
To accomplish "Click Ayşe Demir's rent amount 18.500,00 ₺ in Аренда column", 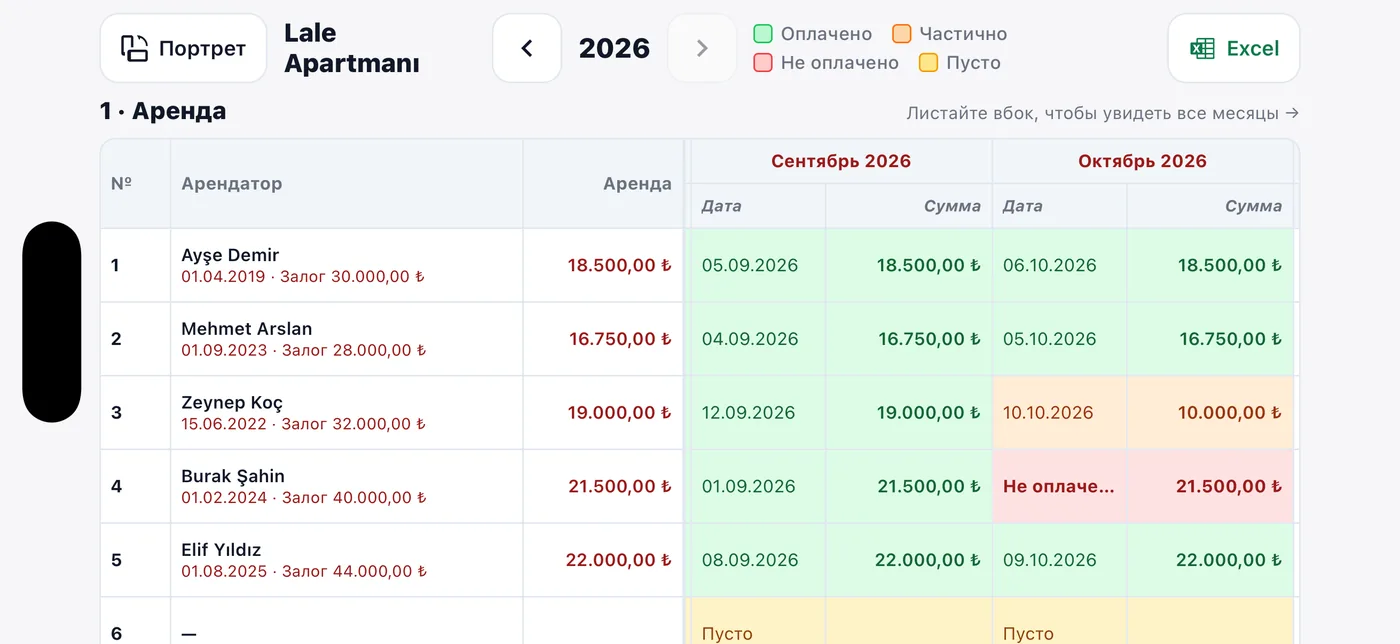I will coord(620,265).
